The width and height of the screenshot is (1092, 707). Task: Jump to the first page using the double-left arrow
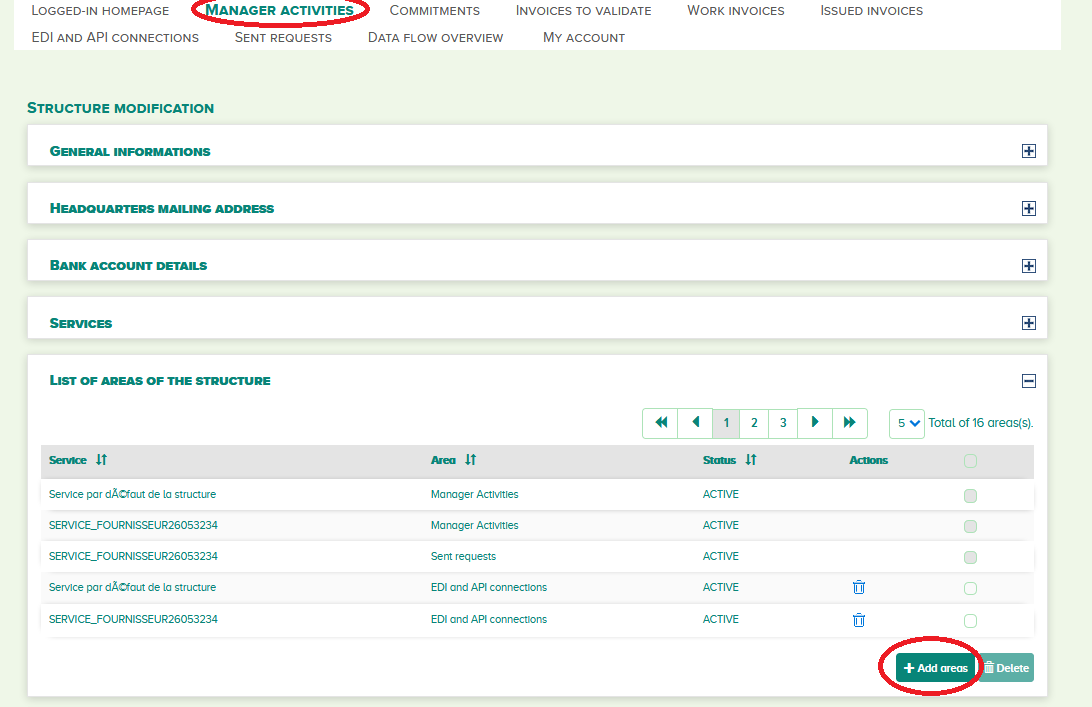[659, 423]
